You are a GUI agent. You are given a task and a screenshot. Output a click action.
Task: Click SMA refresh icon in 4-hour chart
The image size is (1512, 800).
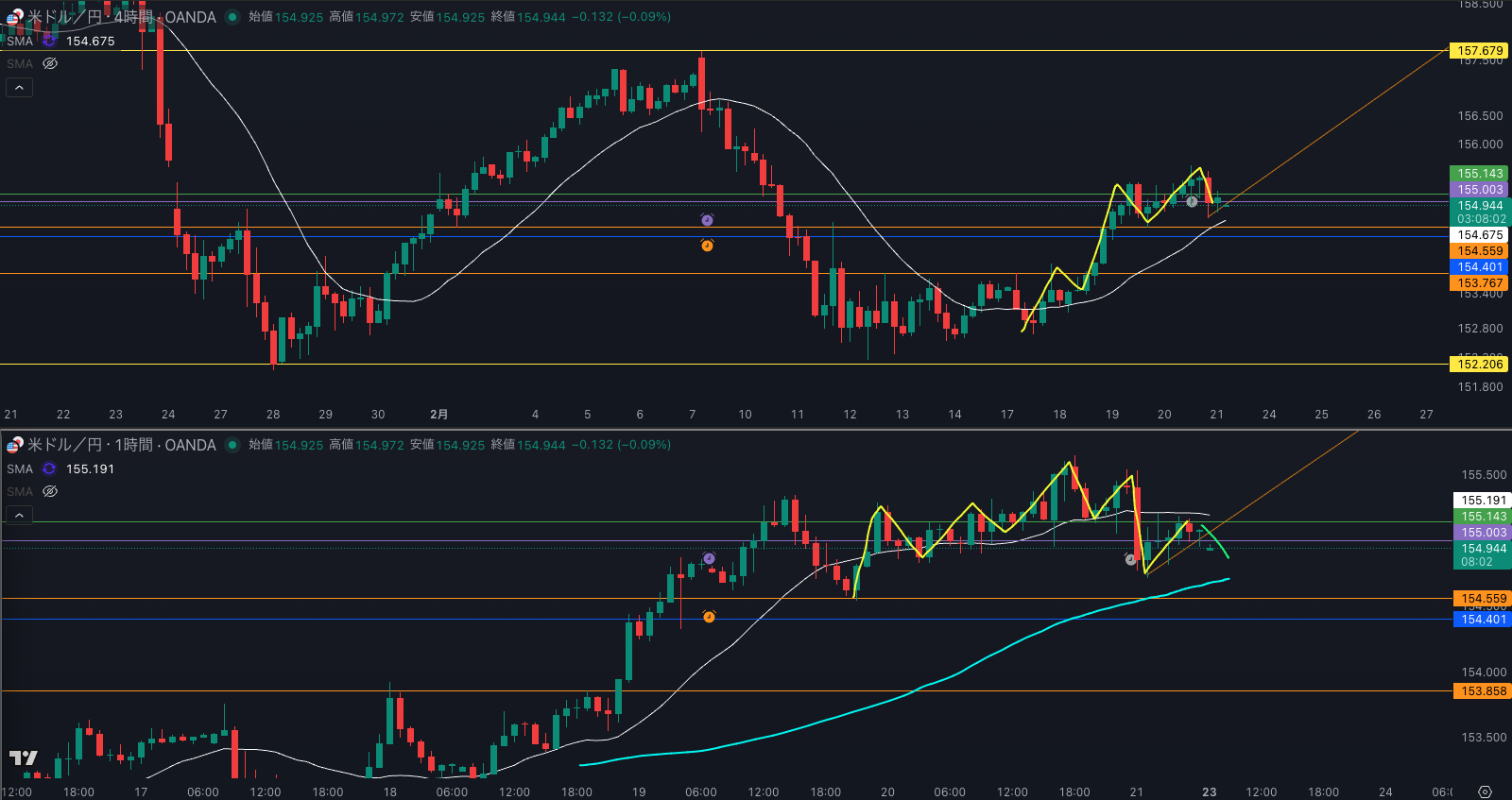pyautogui.click(x=49, y=41)
